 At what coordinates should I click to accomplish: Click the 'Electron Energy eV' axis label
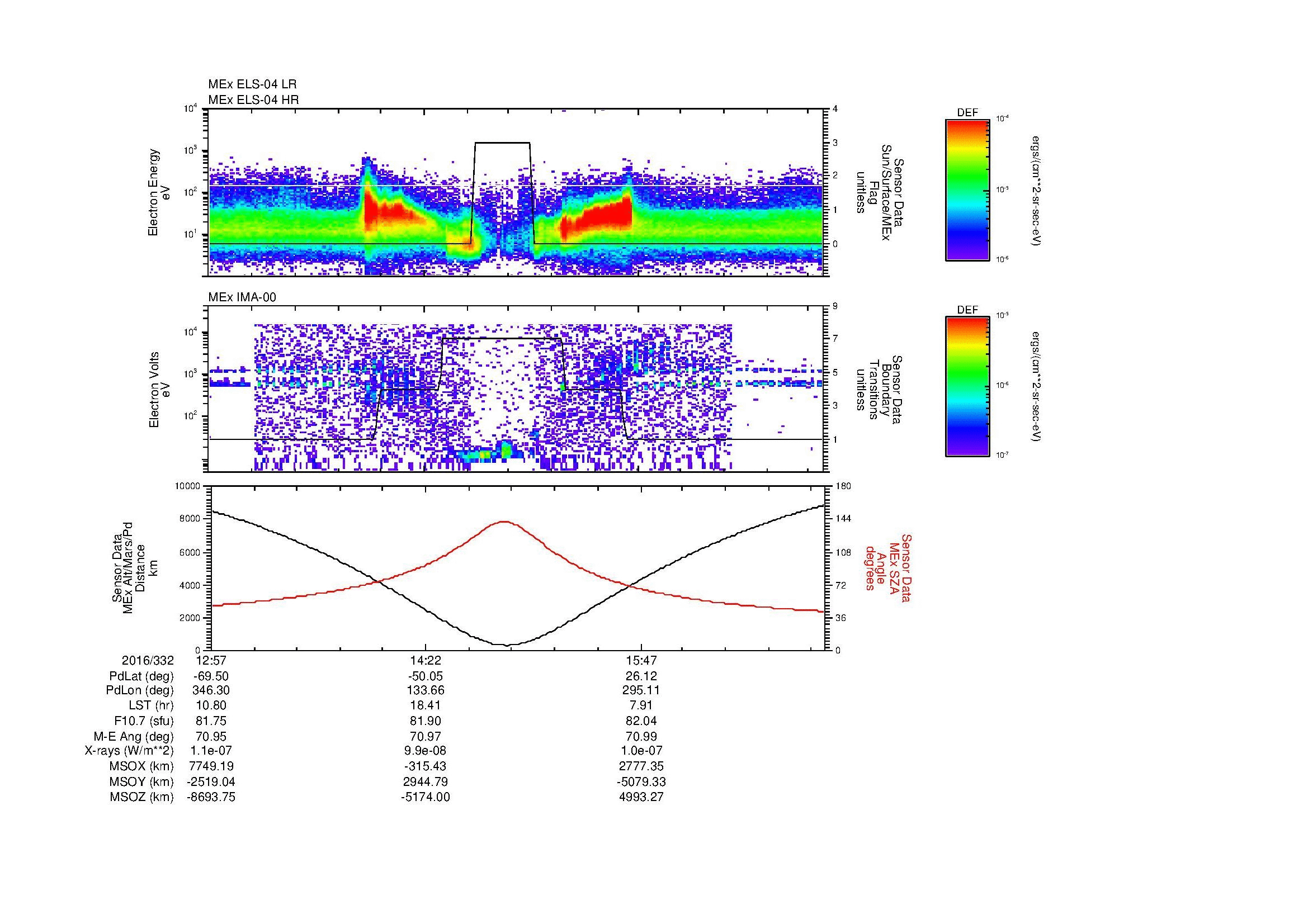159,192
